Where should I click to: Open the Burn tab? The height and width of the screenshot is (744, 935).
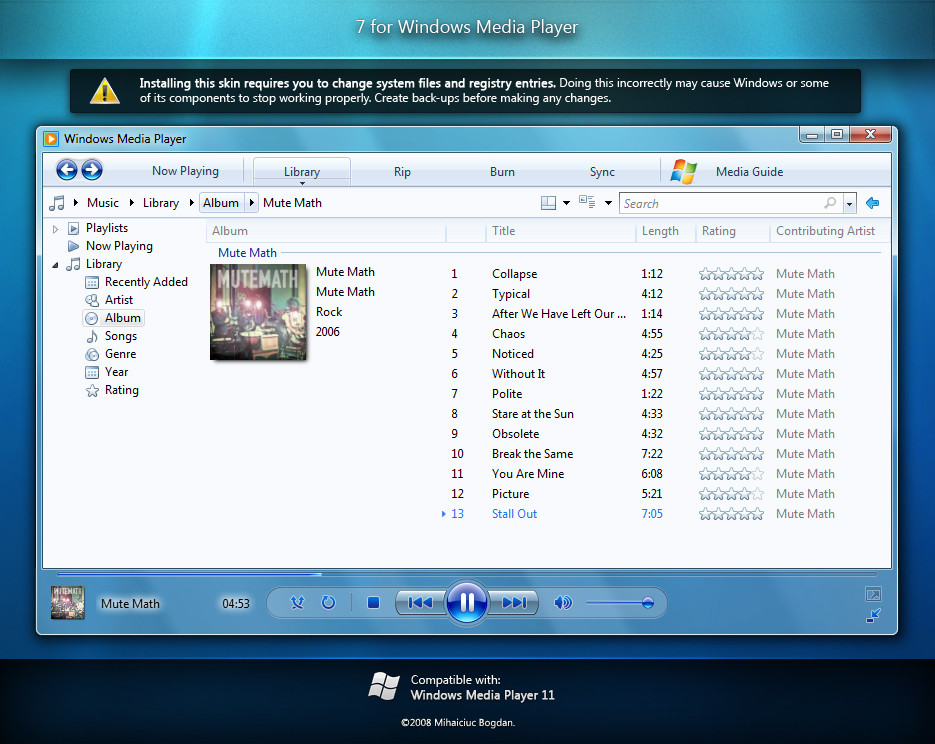coord(502,172)
